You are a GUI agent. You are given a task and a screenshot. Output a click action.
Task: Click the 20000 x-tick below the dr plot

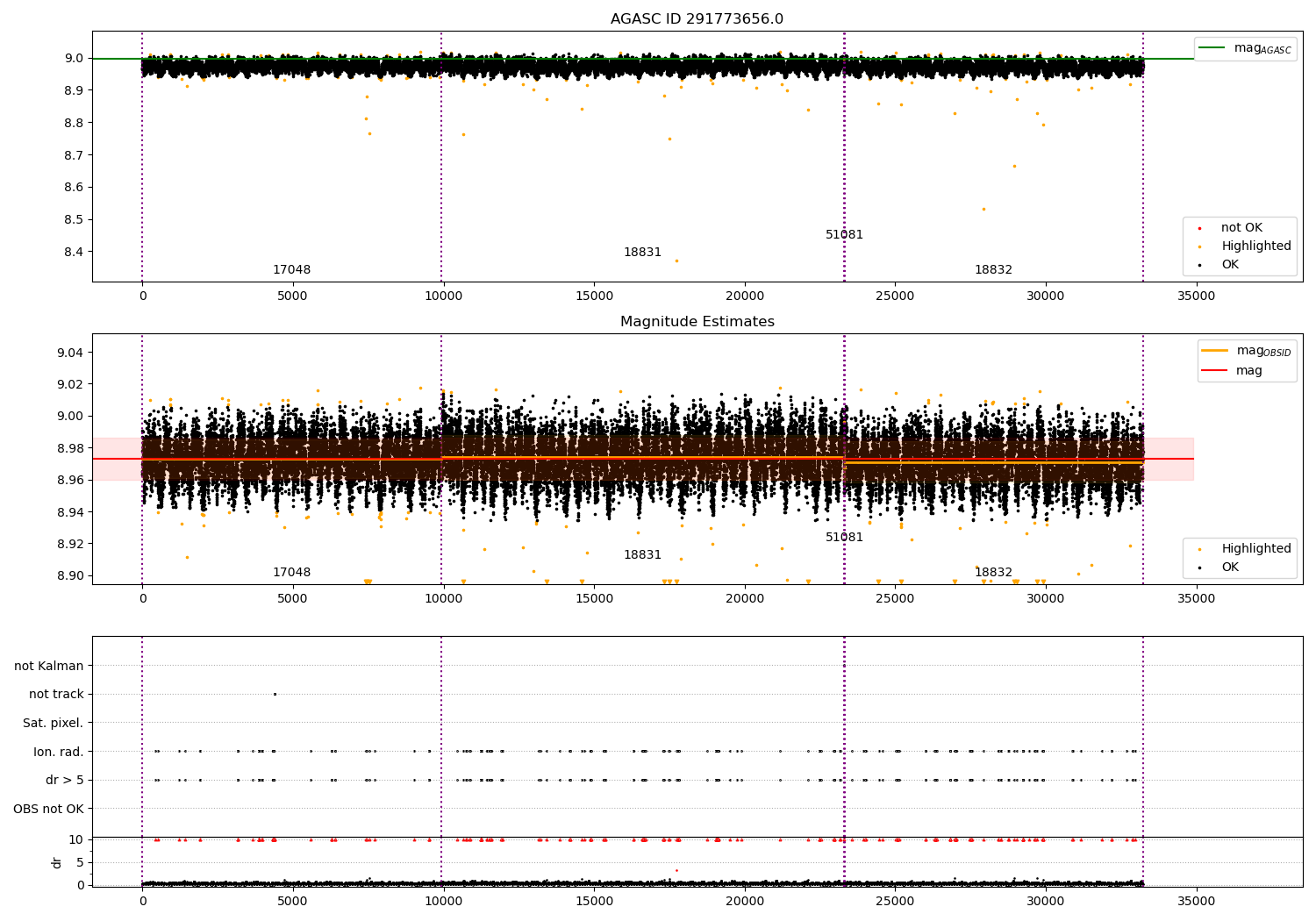pos(744,901)
